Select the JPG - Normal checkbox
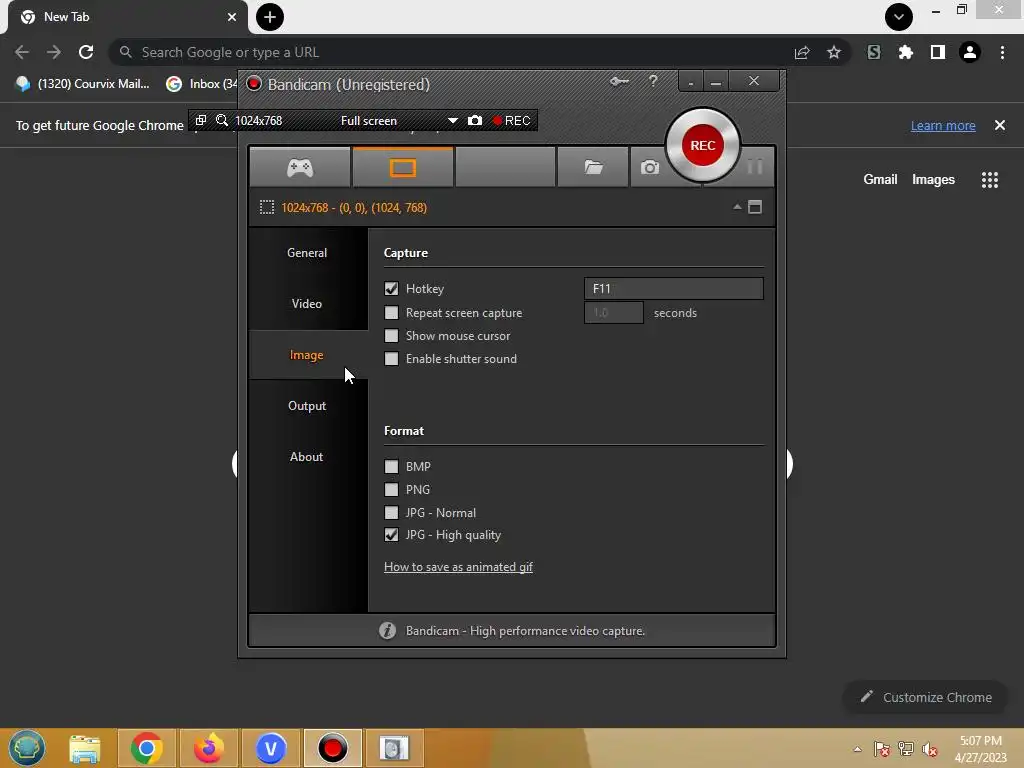Screen dimensions: 1024x768 click(x=391, y=513)
